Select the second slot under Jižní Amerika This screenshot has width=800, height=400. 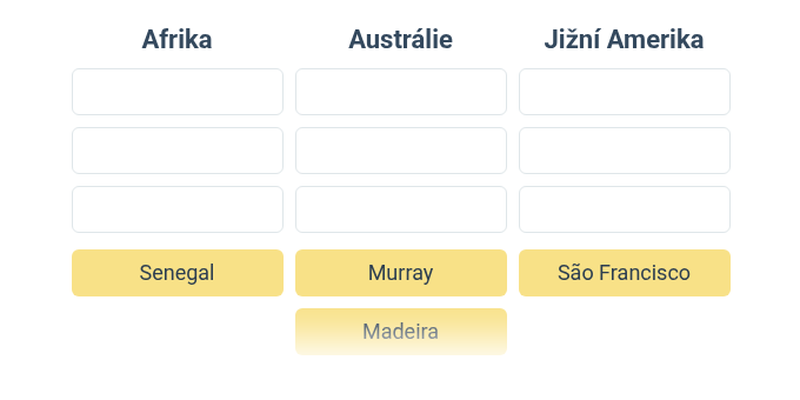click(x=624, y=151)
